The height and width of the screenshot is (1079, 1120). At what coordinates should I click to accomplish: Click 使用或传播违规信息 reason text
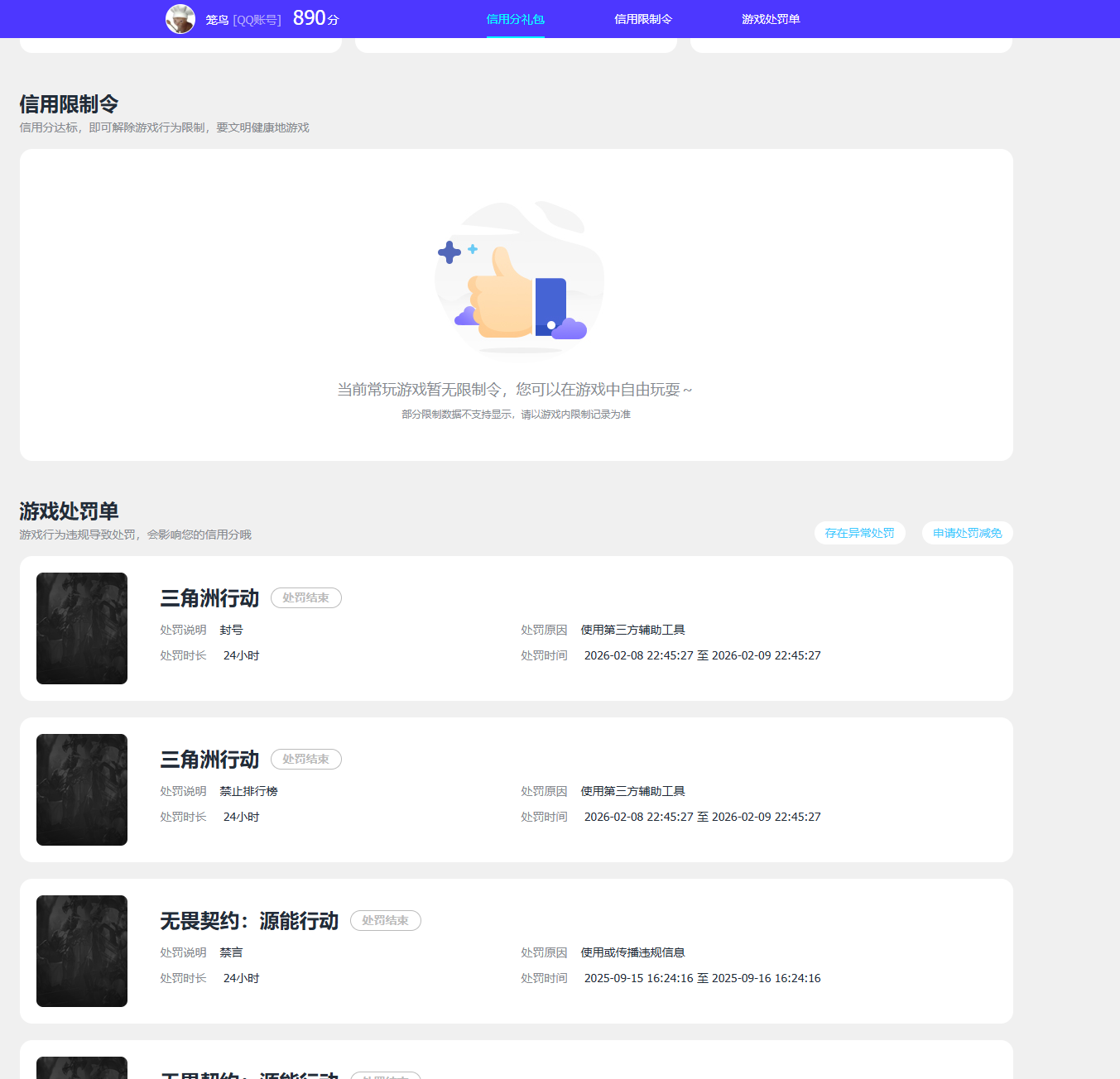tap(632, 952)
